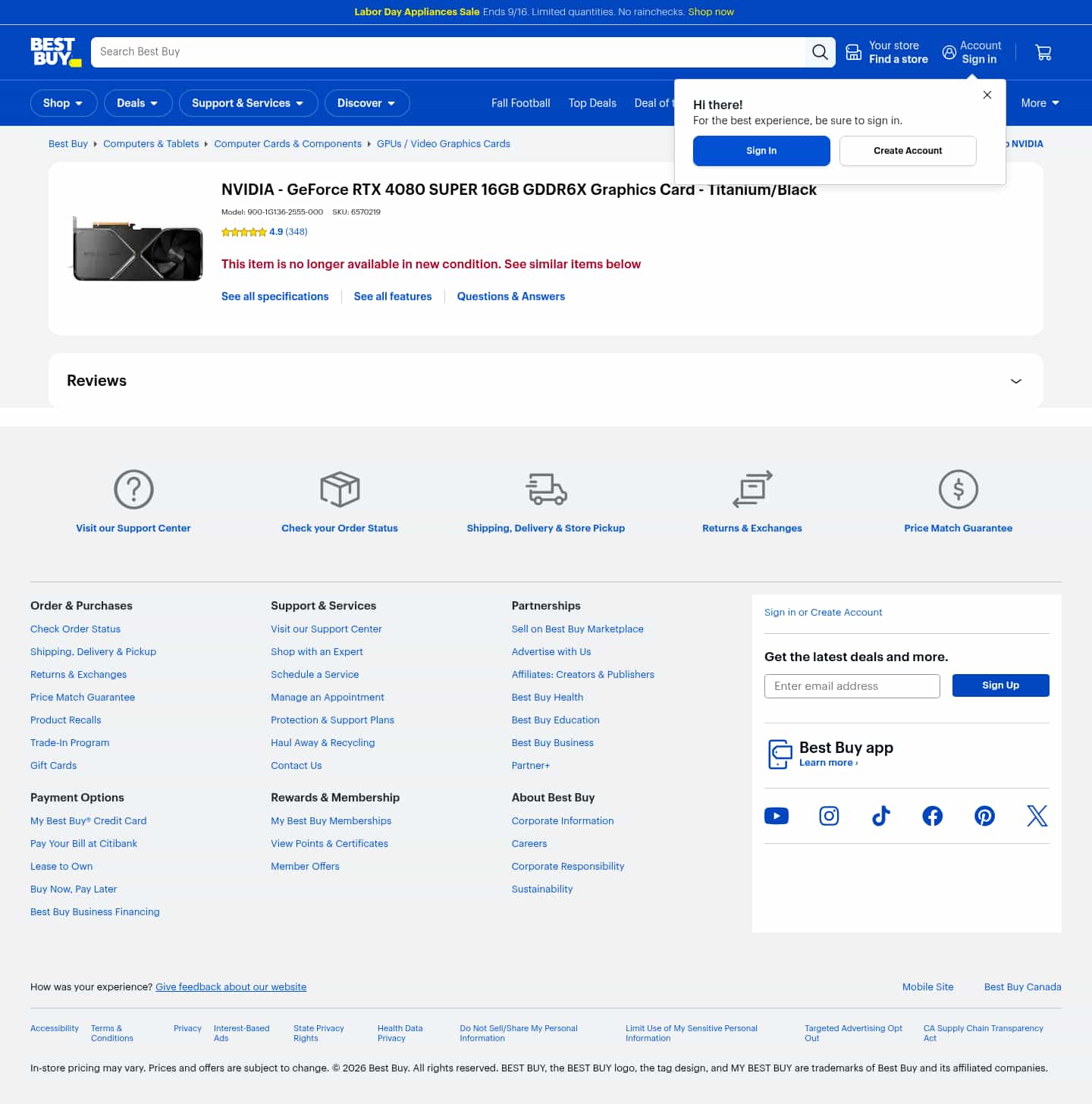This screenshot has width=1092, height=1104.
Task: Click the product star rating
Action: tap(243, 232)
